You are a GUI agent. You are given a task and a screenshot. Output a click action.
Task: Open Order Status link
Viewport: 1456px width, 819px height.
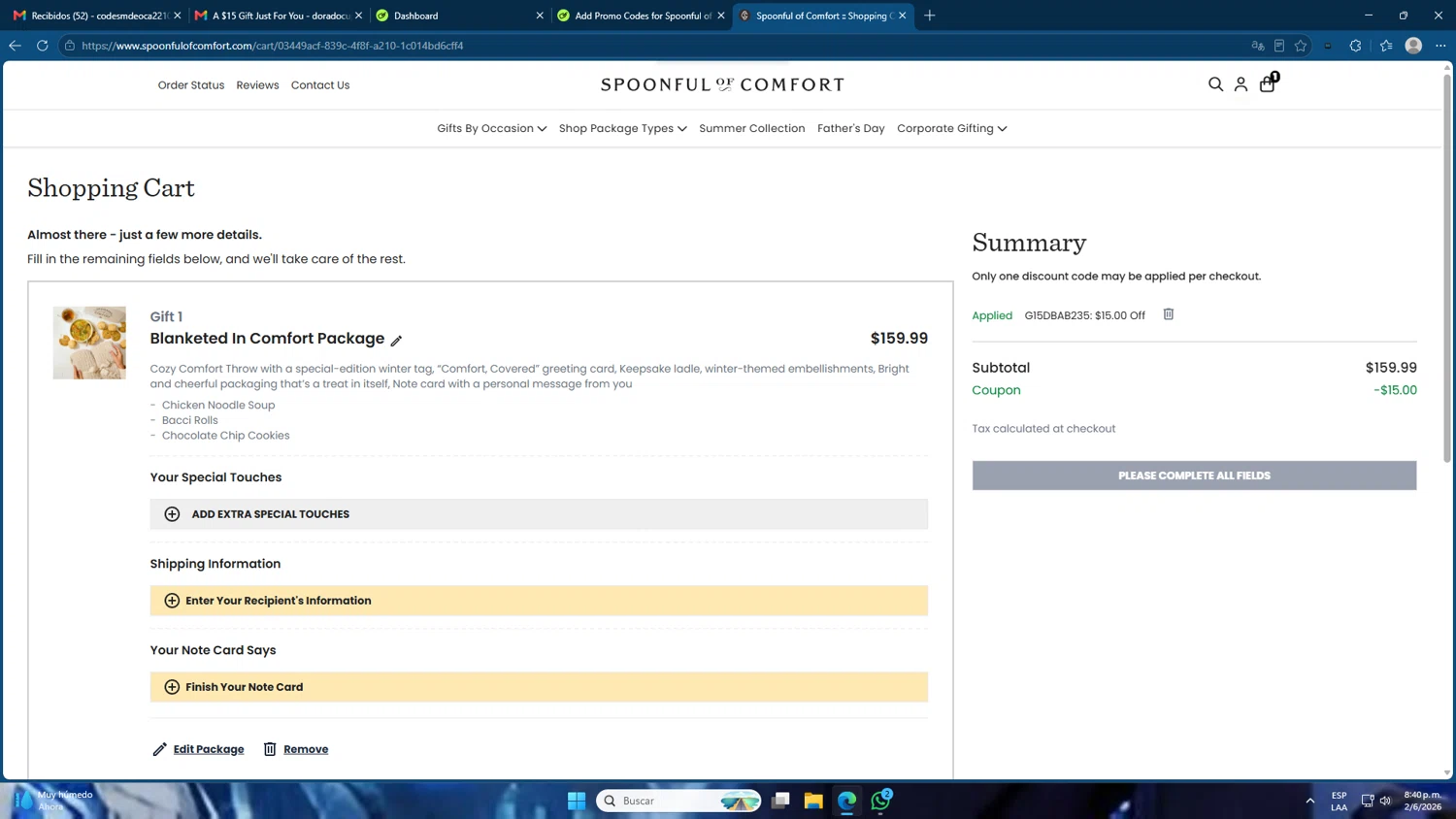tap(191, 85)
